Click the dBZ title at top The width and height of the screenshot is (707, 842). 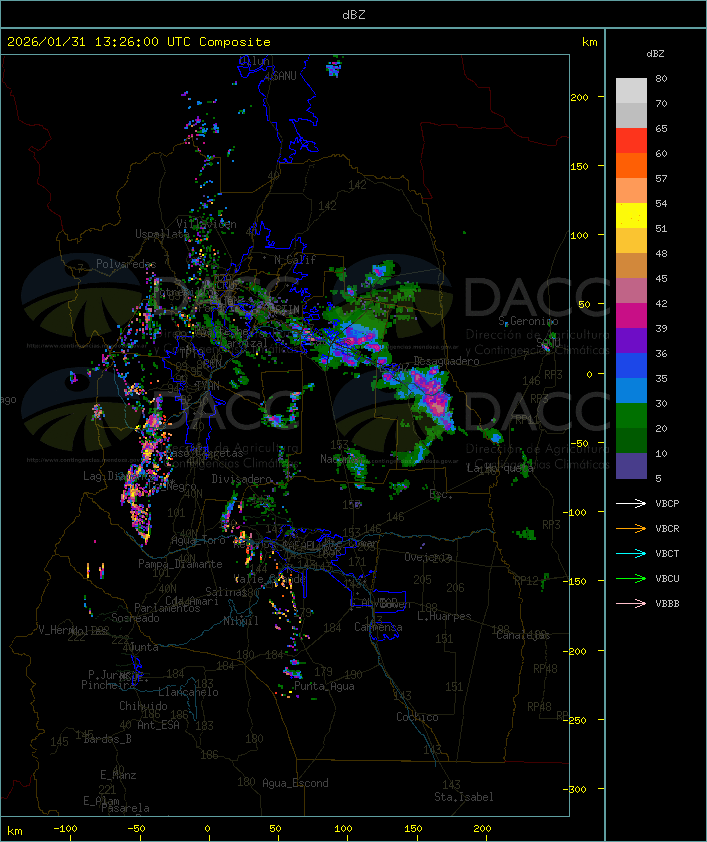pyautogui.click(x=353, y=14)
